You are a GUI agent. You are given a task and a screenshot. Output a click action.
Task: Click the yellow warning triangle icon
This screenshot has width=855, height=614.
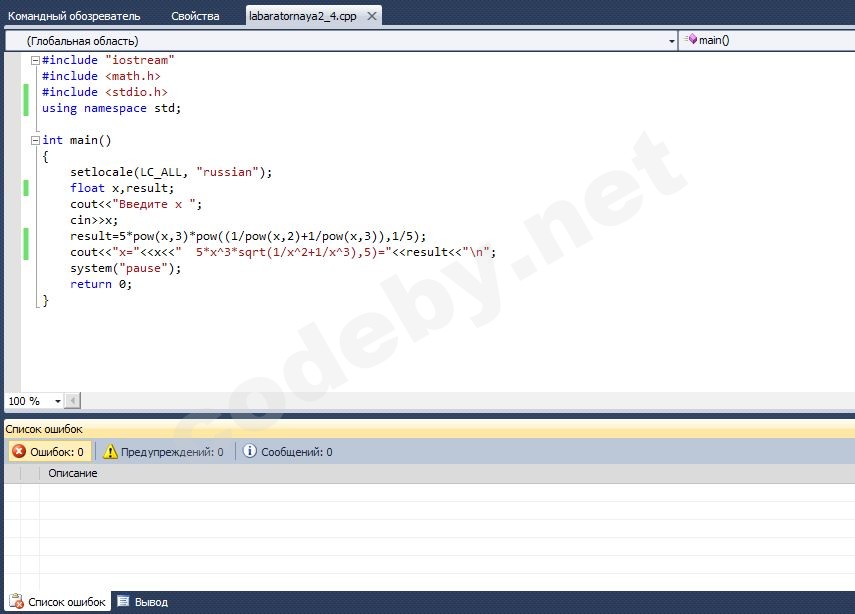pos(110,452)
